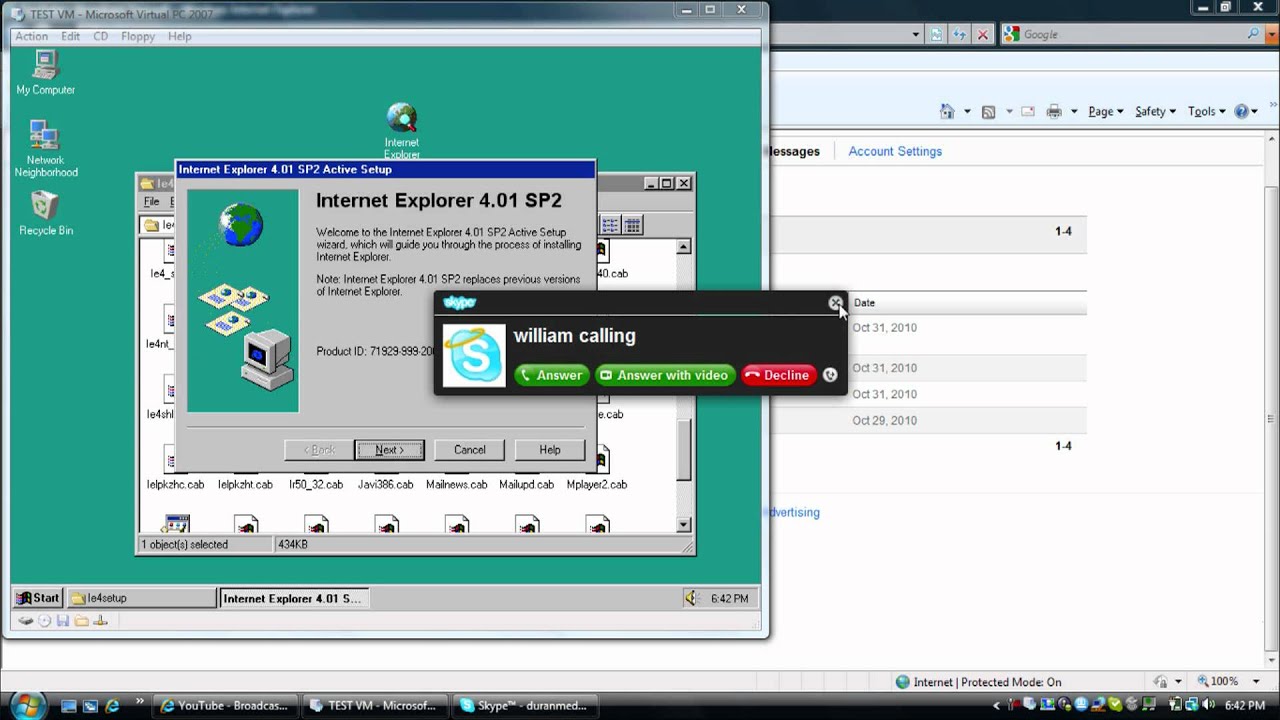
Task: Click the Read Mail icon in the browser
Action: (1027, 112)
